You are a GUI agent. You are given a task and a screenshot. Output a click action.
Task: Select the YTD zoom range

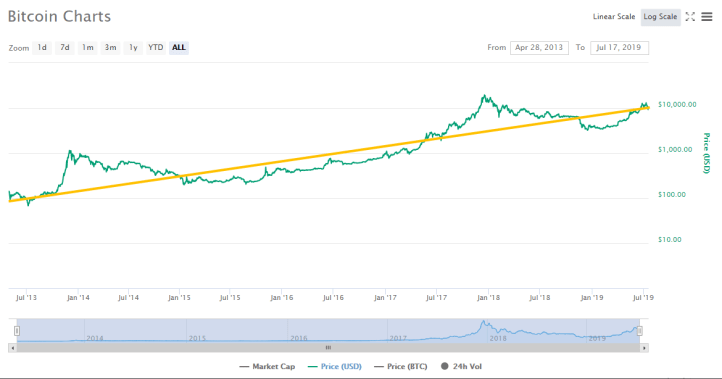click(156, 47)
